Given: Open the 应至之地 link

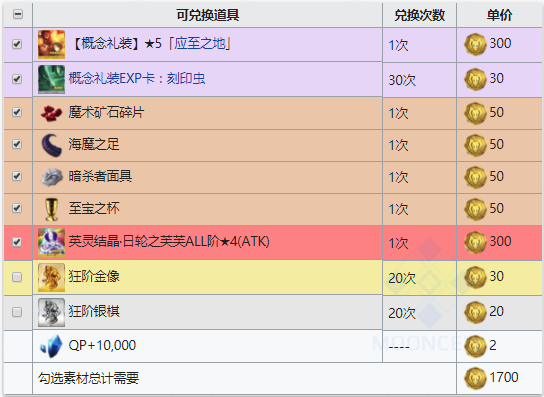Looking at the screenshot, I should [200, 44].
